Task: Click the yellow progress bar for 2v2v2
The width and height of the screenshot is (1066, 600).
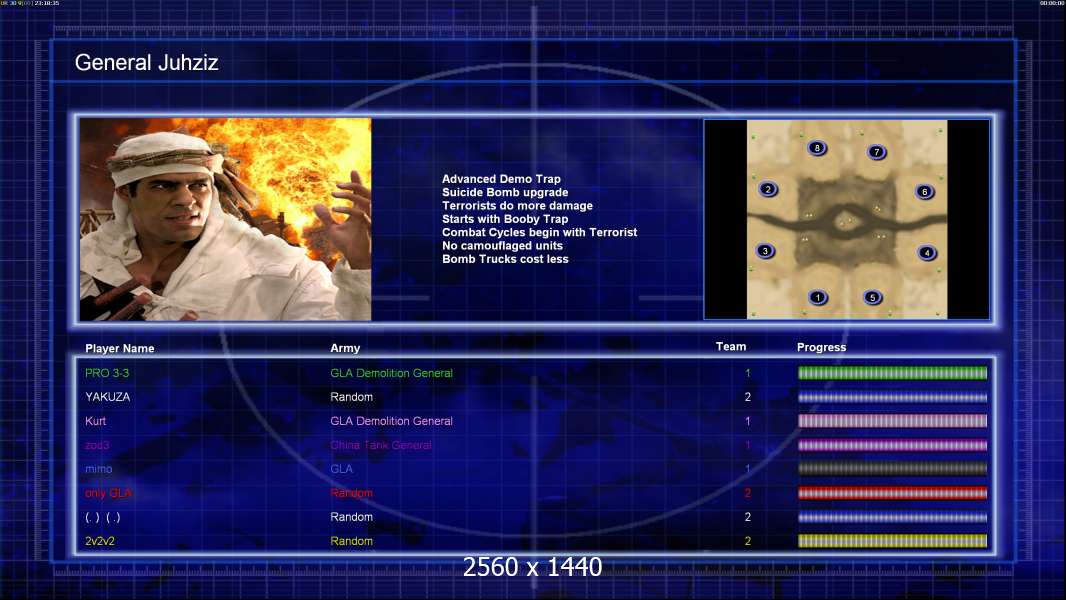Action: (892, 541)
